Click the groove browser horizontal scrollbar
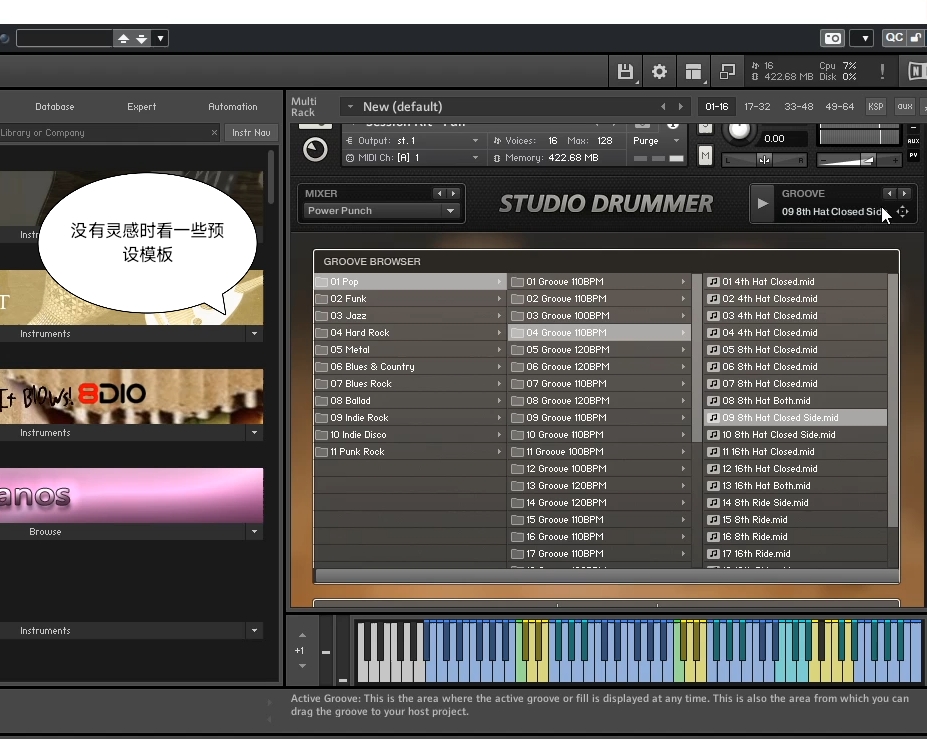Screen dimensions: 927x739 point(607,575)
